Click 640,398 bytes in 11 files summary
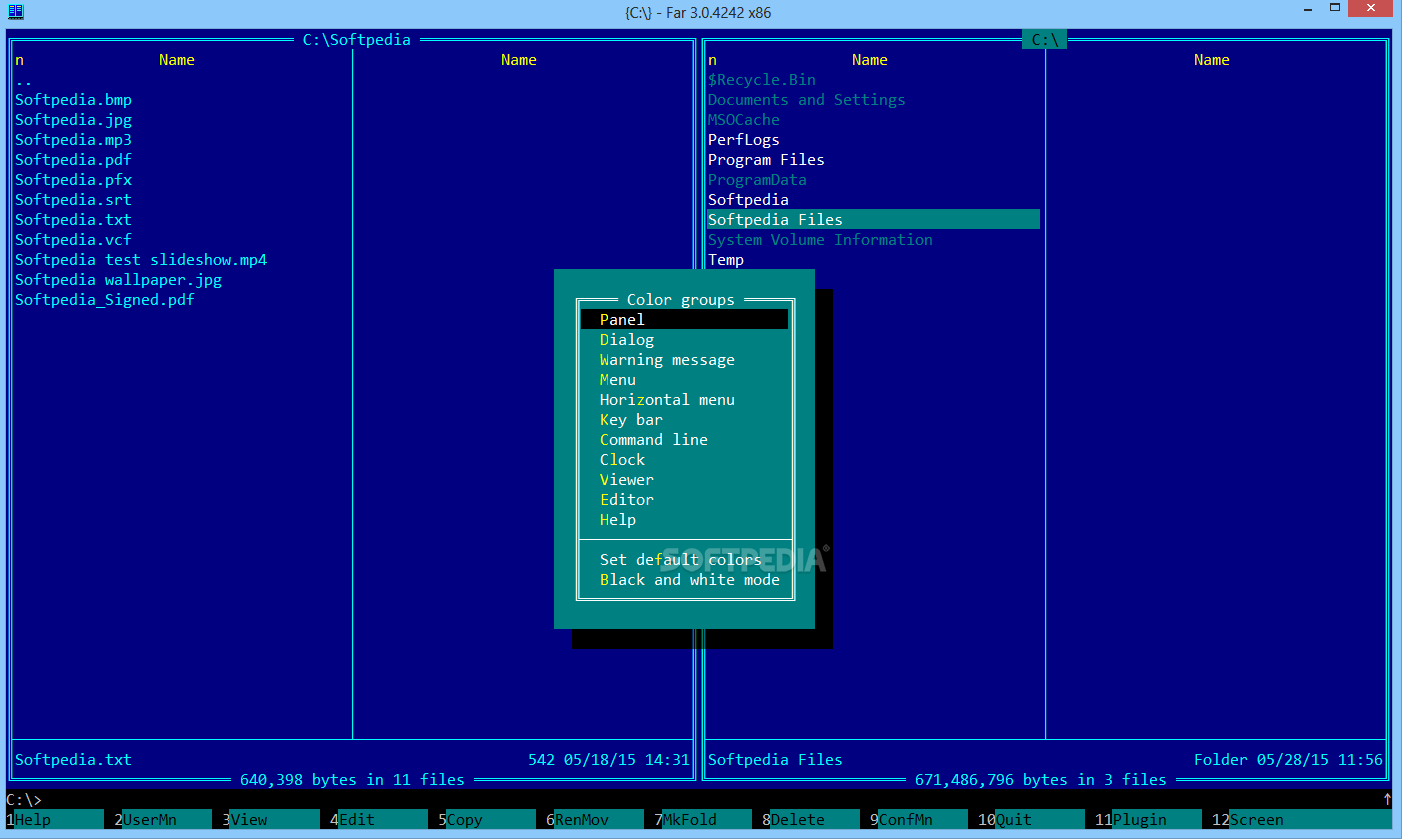This screenshot has height=839, width=1402. pos(352,779)
